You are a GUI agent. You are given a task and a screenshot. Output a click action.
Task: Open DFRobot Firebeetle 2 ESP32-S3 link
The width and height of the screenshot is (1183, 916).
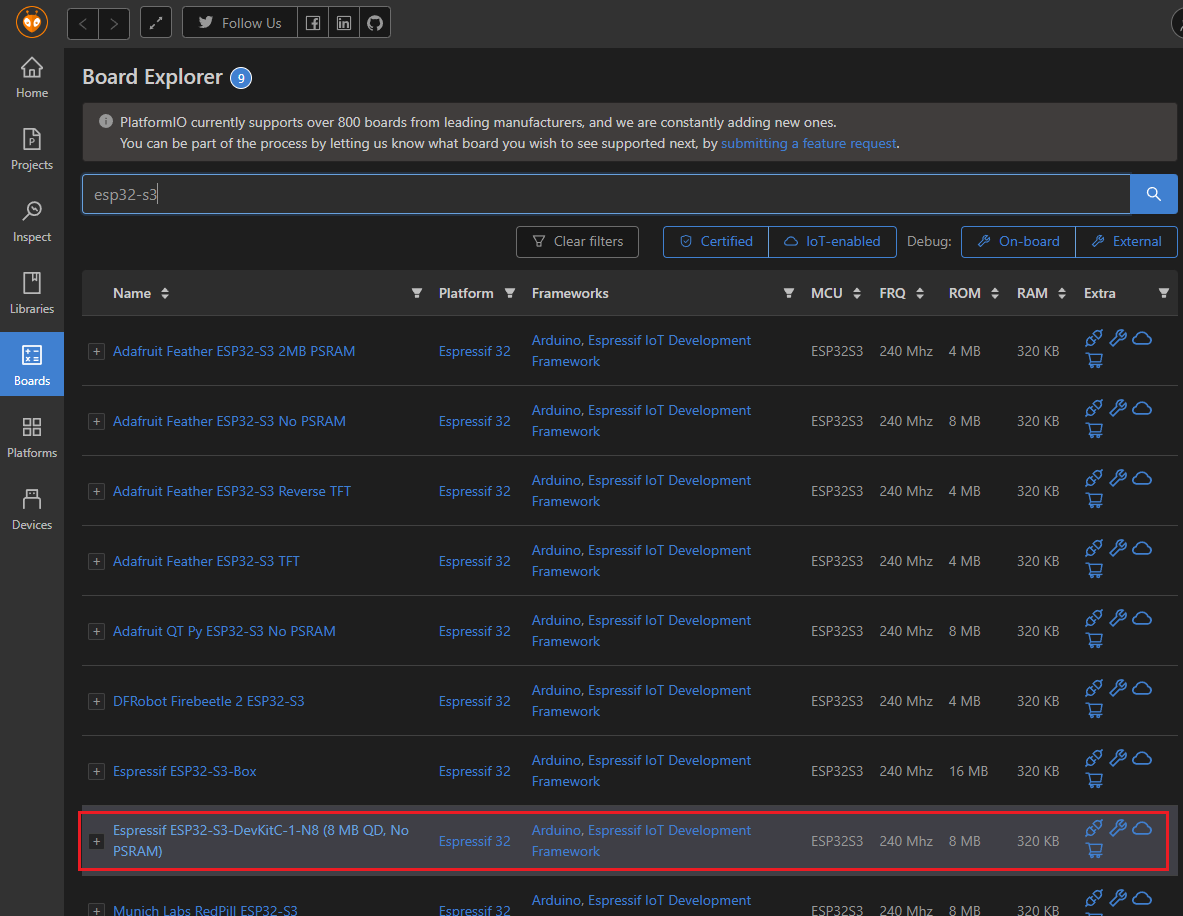[x=209, y=702]
